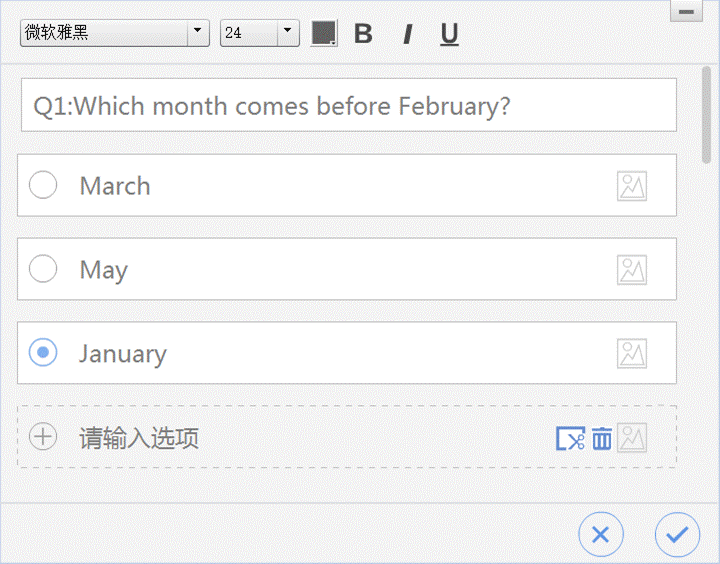Viewport: 720px width, 564px height.
Task: Confirm the question with the checkmark button
Action: 677,535
